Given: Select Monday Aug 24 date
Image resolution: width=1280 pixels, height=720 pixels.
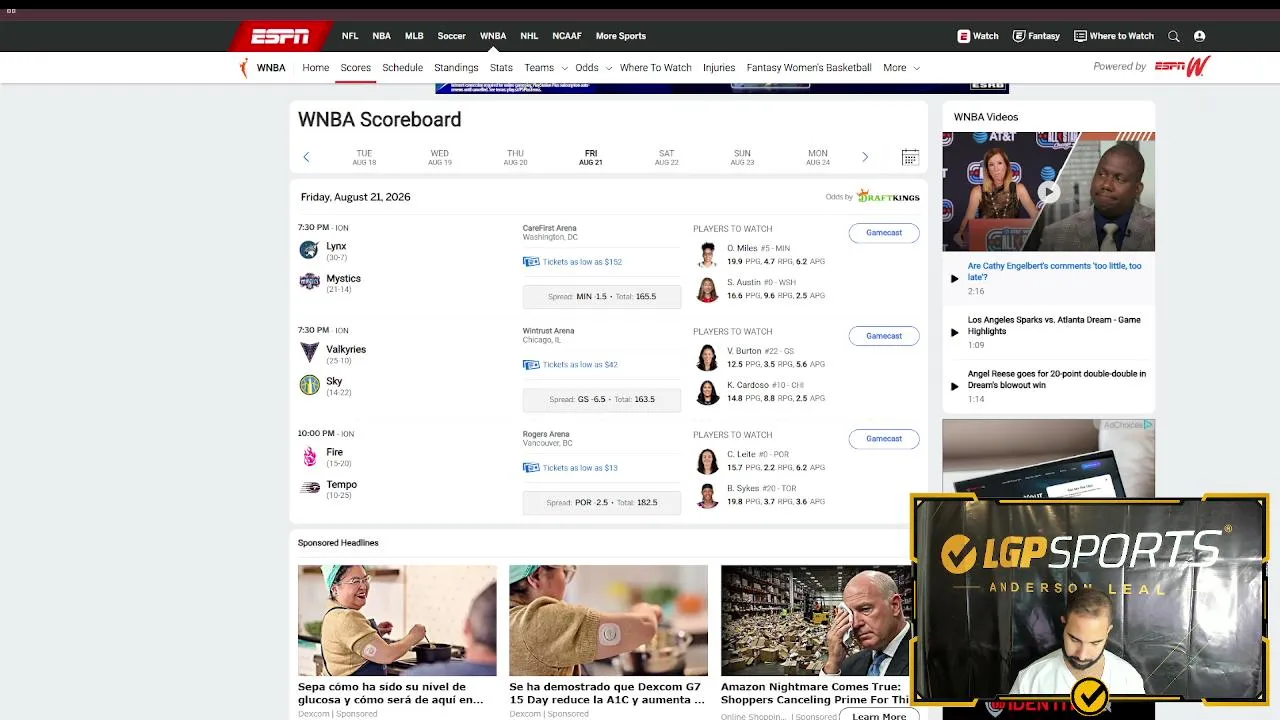Looking at the screenshot, I should click(818, 157).
